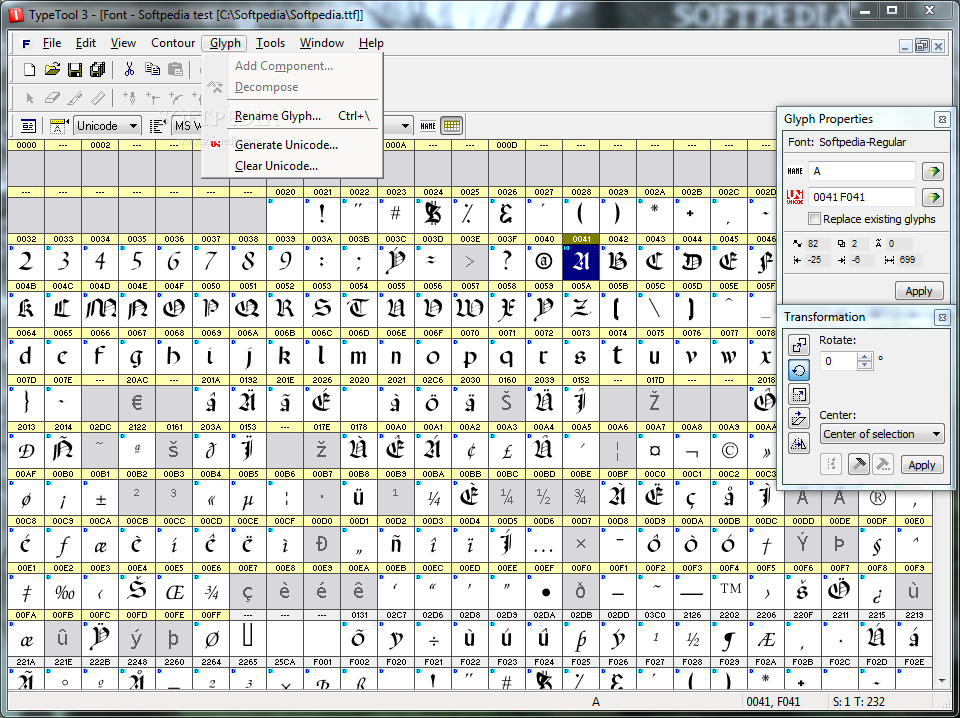The width and height of the screenshot is (960, 718).
Task: Click Apply in Glyph Properties panel
Action: pyautogui.click(x=918, y=291)
